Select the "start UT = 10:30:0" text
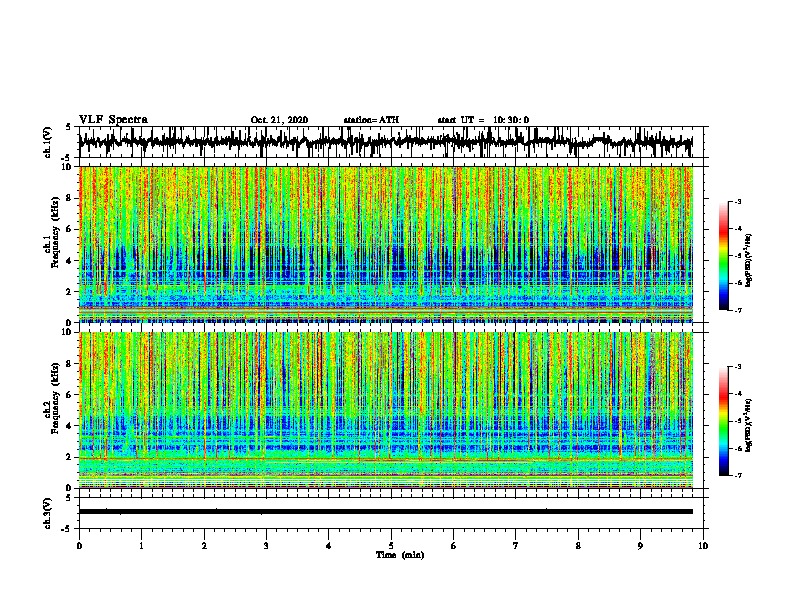Screen dimensions: 792x612 coord(483,120)
